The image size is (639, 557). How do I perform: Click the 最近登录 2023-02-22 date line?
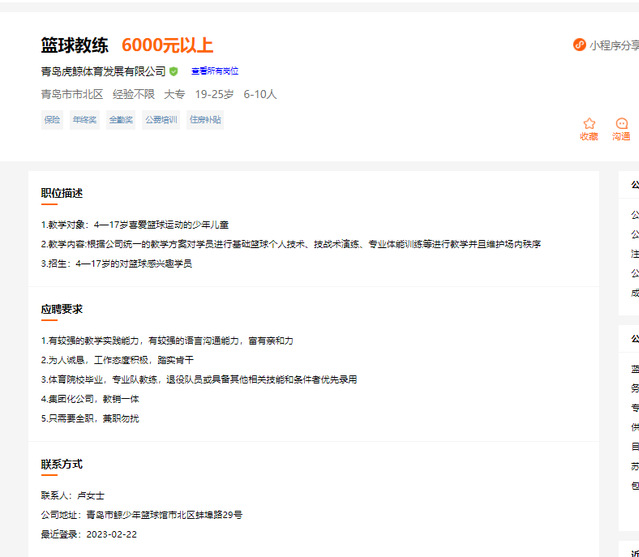[89, 535]
